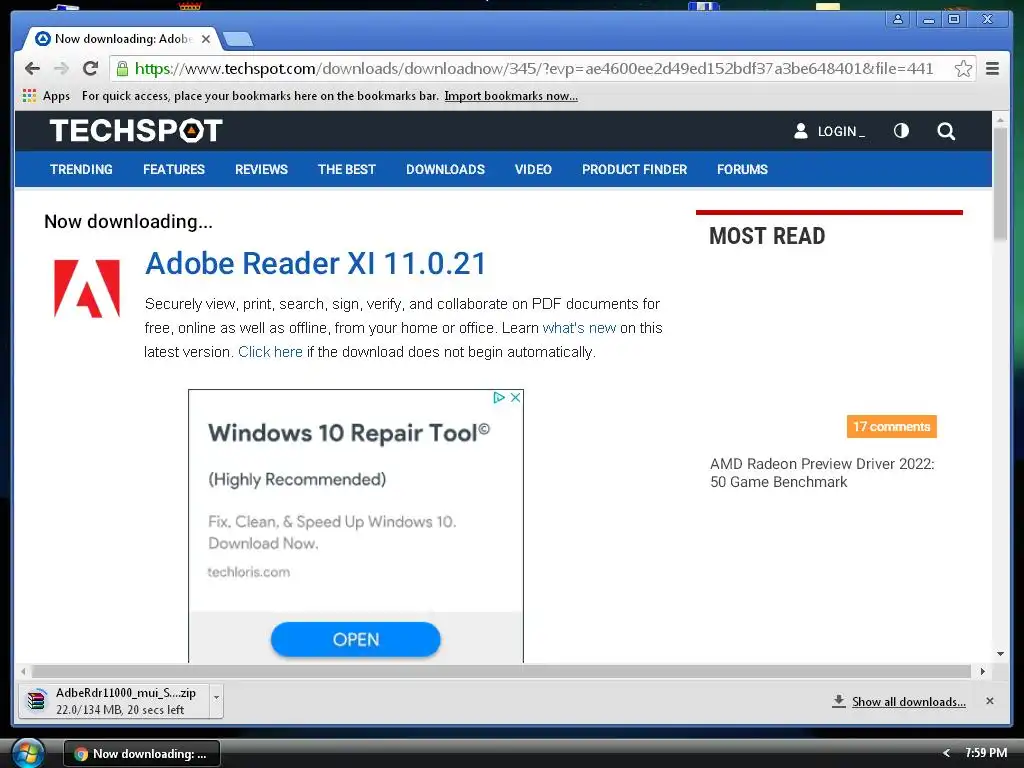Click the green padlock security icon
The width and height of the screenshot is (1024, 768).
coord(122,69)
